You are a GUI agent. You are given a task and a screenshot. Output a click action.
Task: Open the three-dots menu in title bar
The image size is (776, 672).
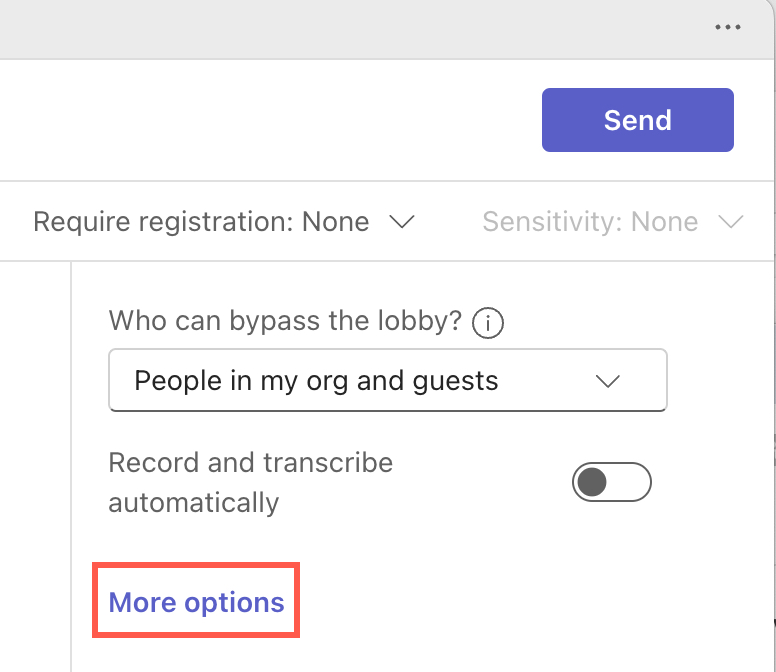[x=728, y=28]
